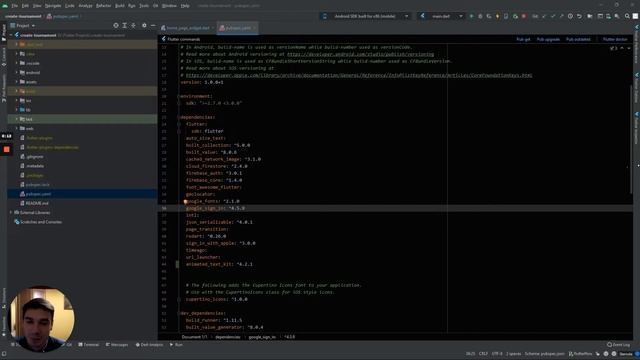Open the File menu
640x360 pixels.
pyautogui.click(x=15, y=6)
